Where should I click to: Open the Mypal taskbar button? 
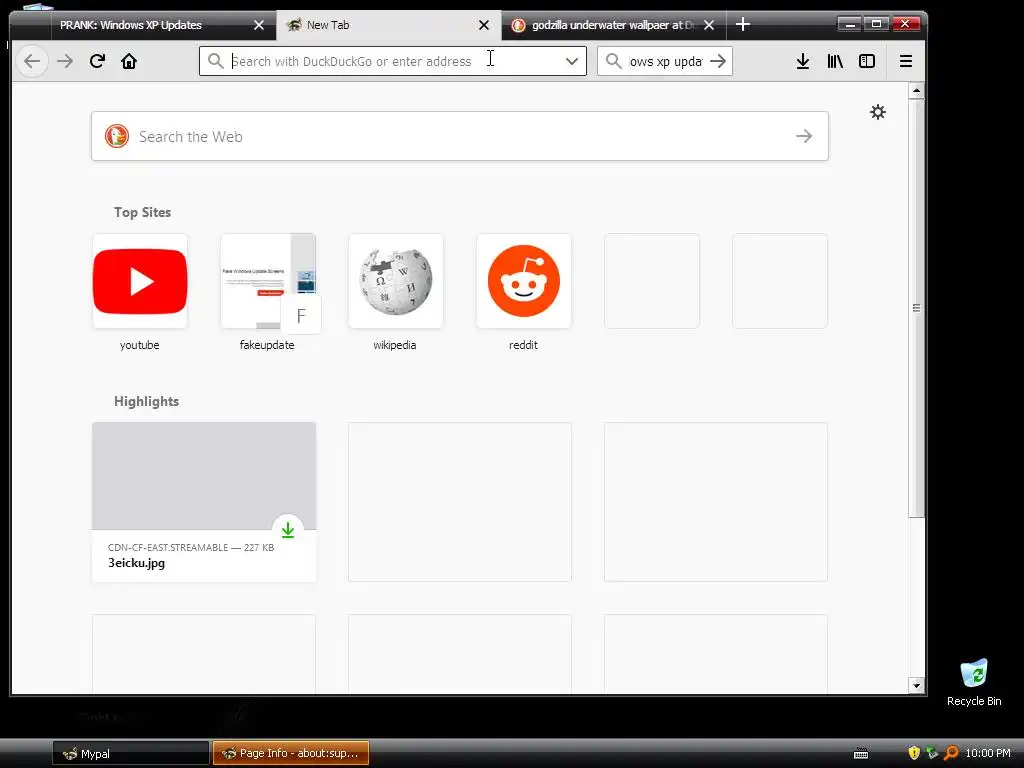[131, 754]
